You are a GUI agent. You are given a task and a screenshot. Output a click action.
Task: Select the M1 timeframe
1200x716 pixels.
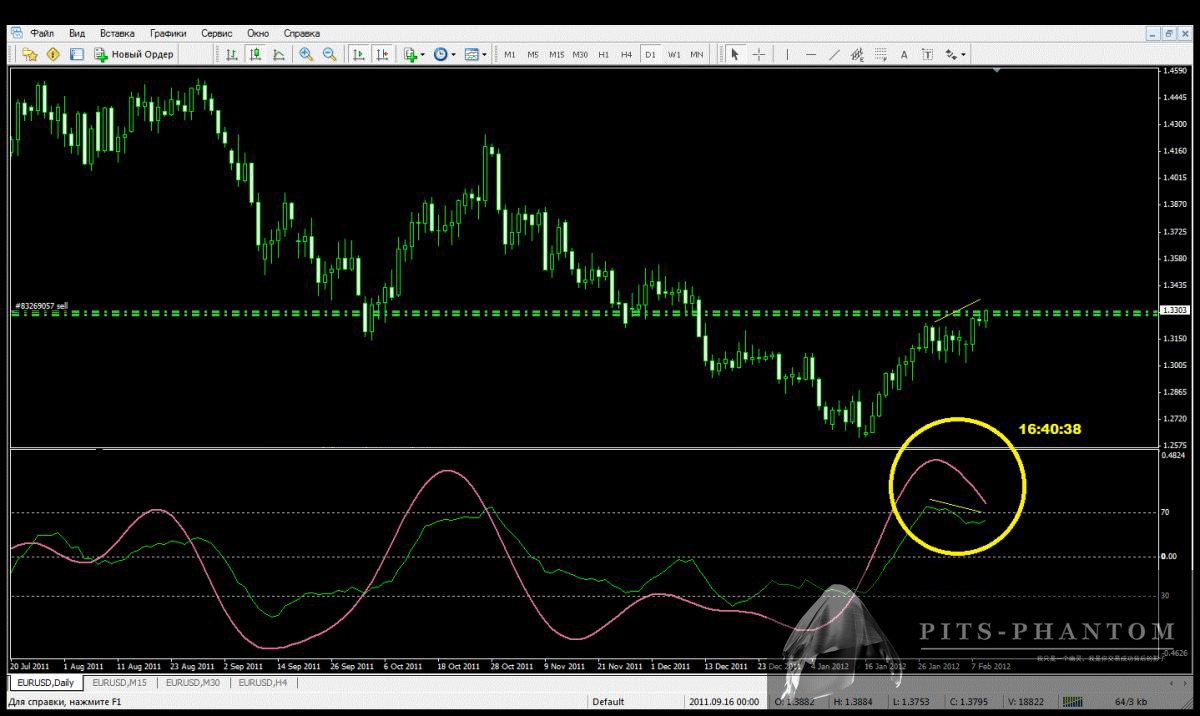pyautogui.click(x=510, y=54)
